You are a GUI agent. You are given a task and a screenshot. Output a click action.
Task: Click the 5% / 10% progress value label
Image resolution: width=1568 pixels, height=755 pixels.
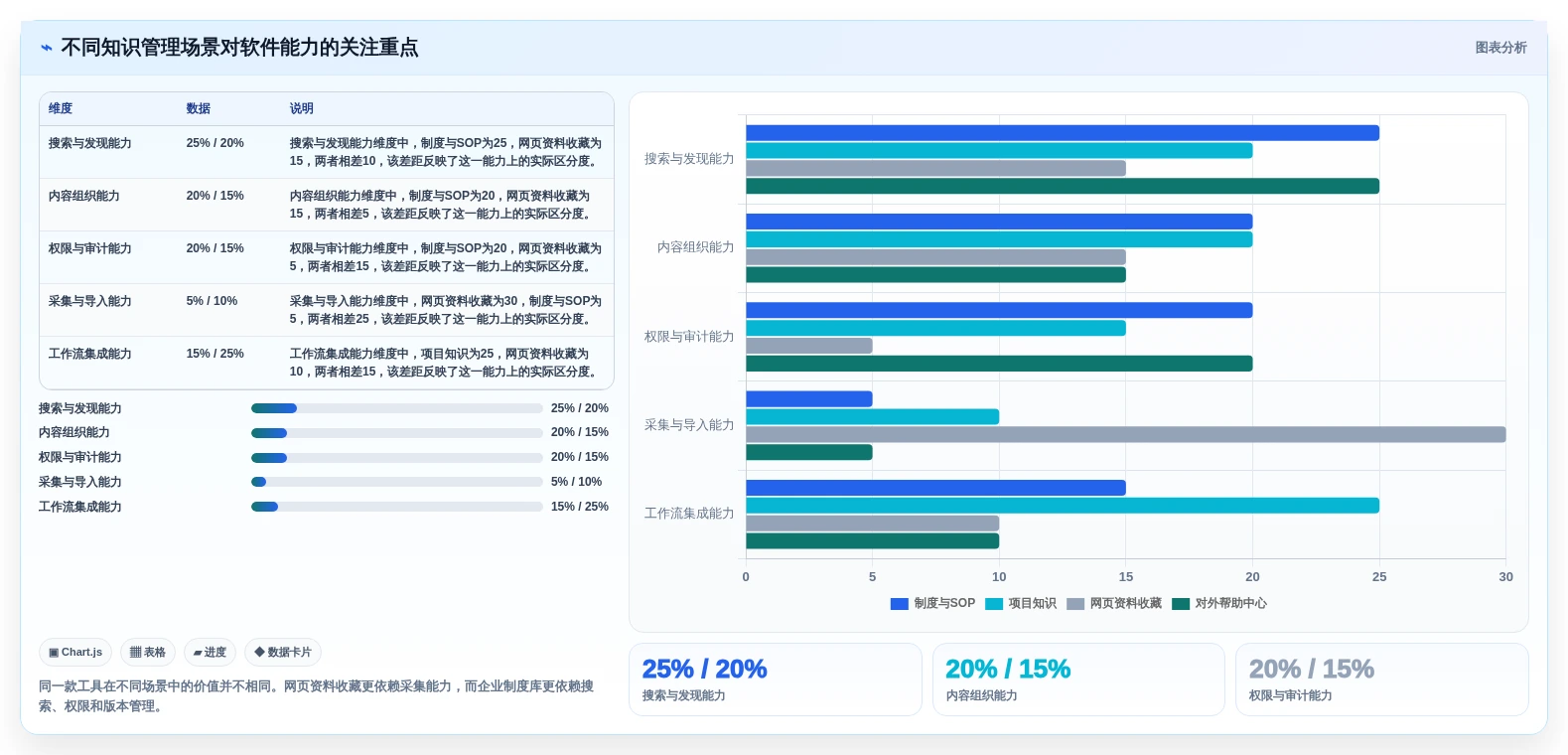pyautogui.click(x=576, y=482)
